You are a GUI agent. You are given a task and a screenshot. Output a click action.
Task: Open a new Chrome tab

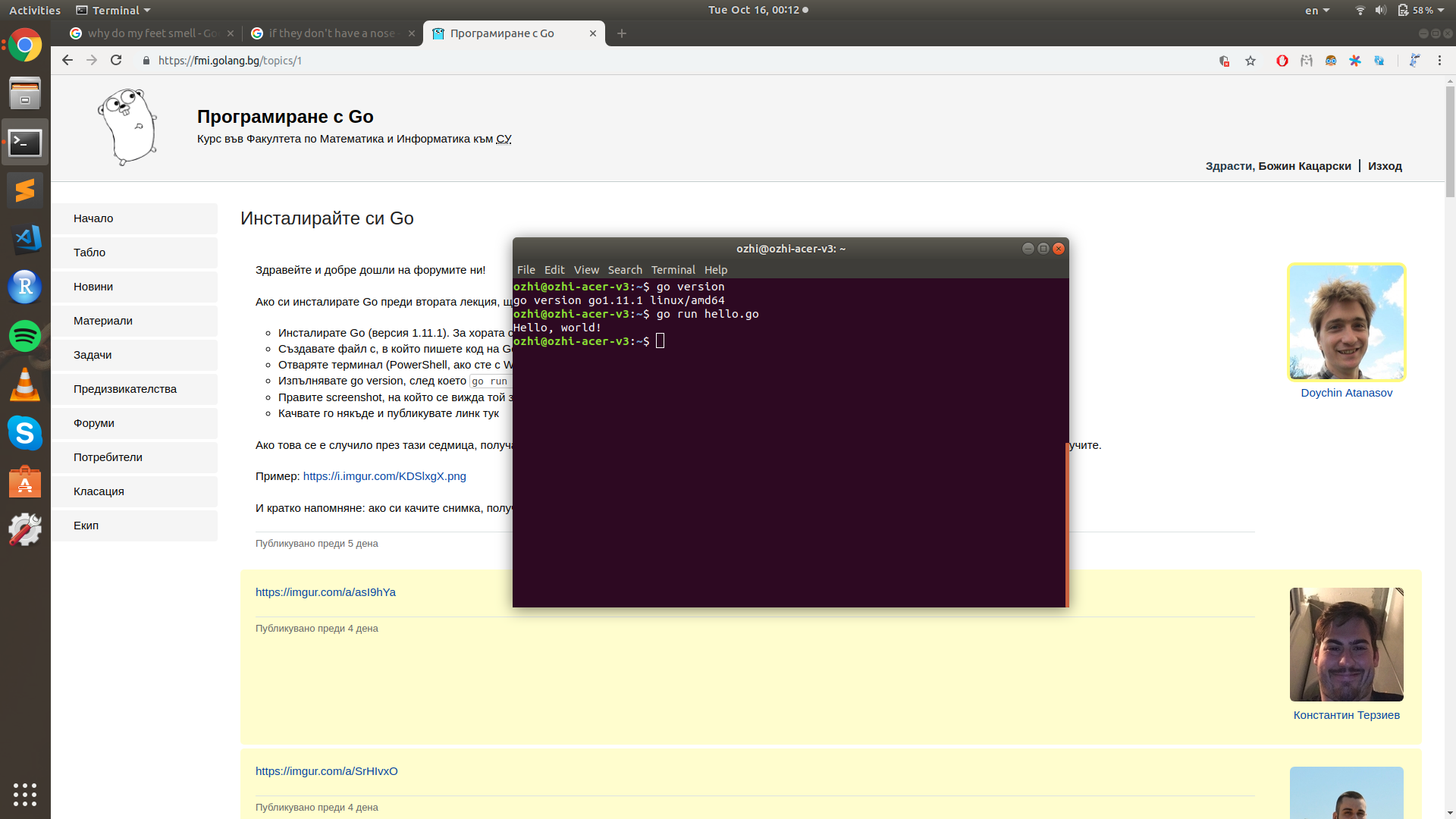622,33
